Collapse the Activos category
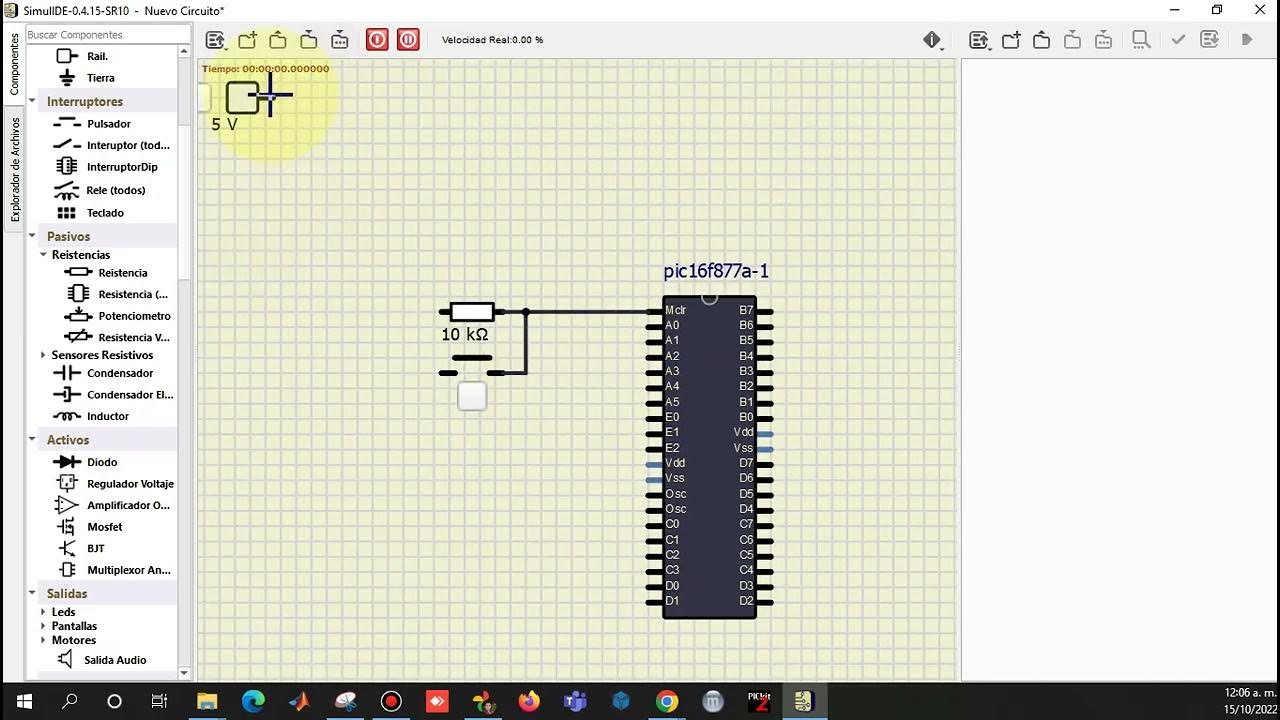The width and height of the screenshot is (1280, 720). [33, 440]
